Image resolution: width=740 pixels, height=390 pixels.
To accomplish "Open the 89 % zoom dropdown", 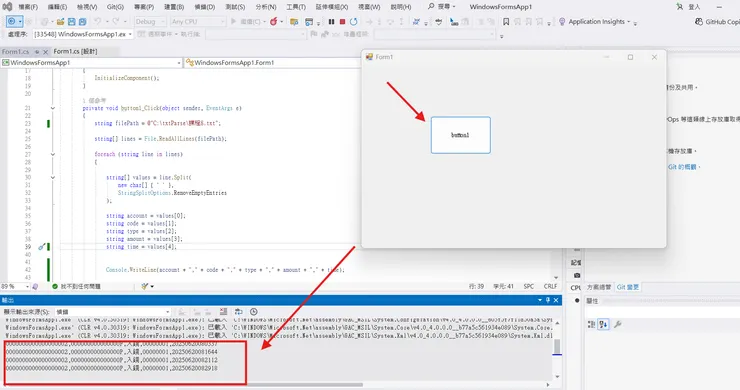I will click(x=15, y=287).
